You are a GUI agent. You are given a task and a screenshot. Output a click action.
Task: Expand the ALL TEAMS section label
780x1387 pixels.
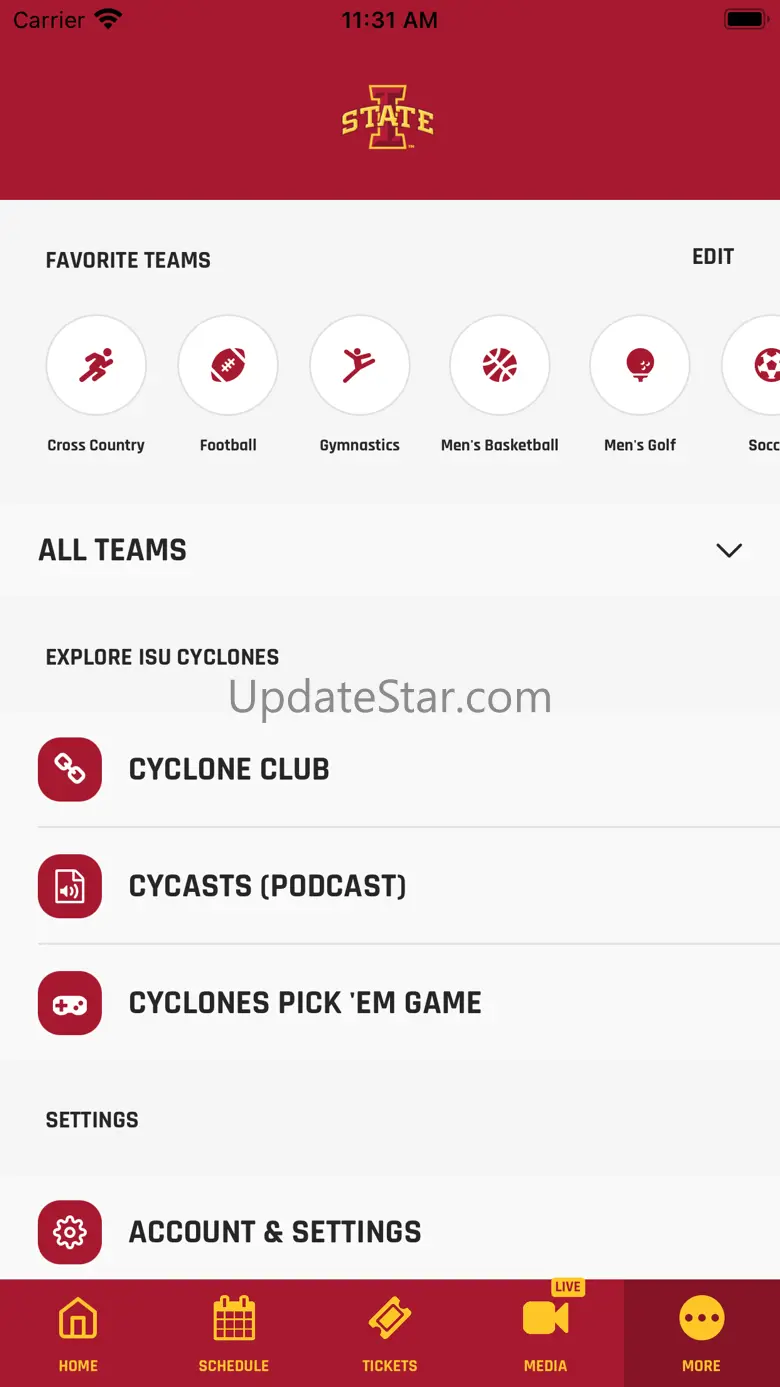click(x=112, y=550)
